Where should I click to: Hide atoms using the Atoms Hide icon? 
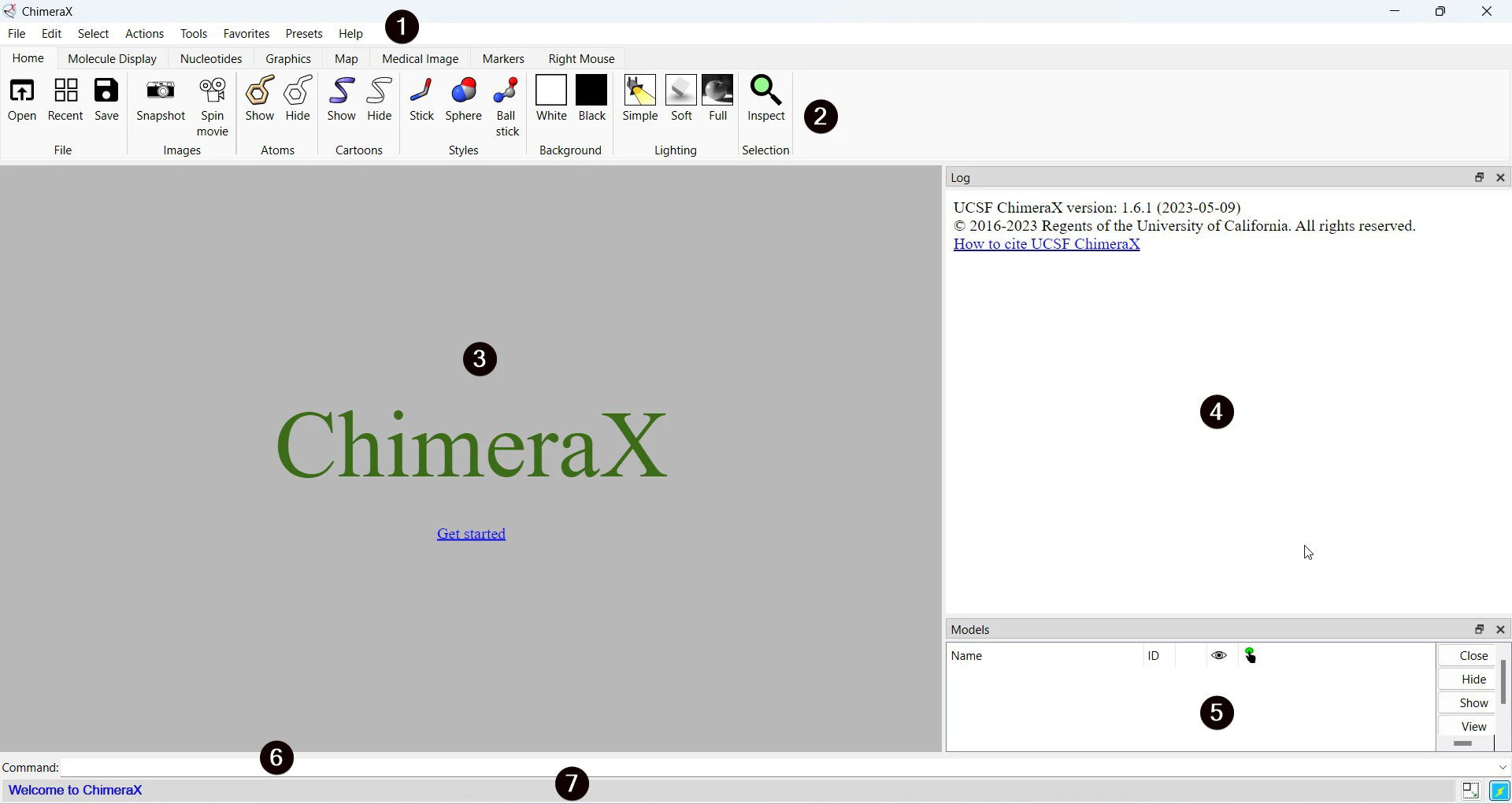point(298,99)
